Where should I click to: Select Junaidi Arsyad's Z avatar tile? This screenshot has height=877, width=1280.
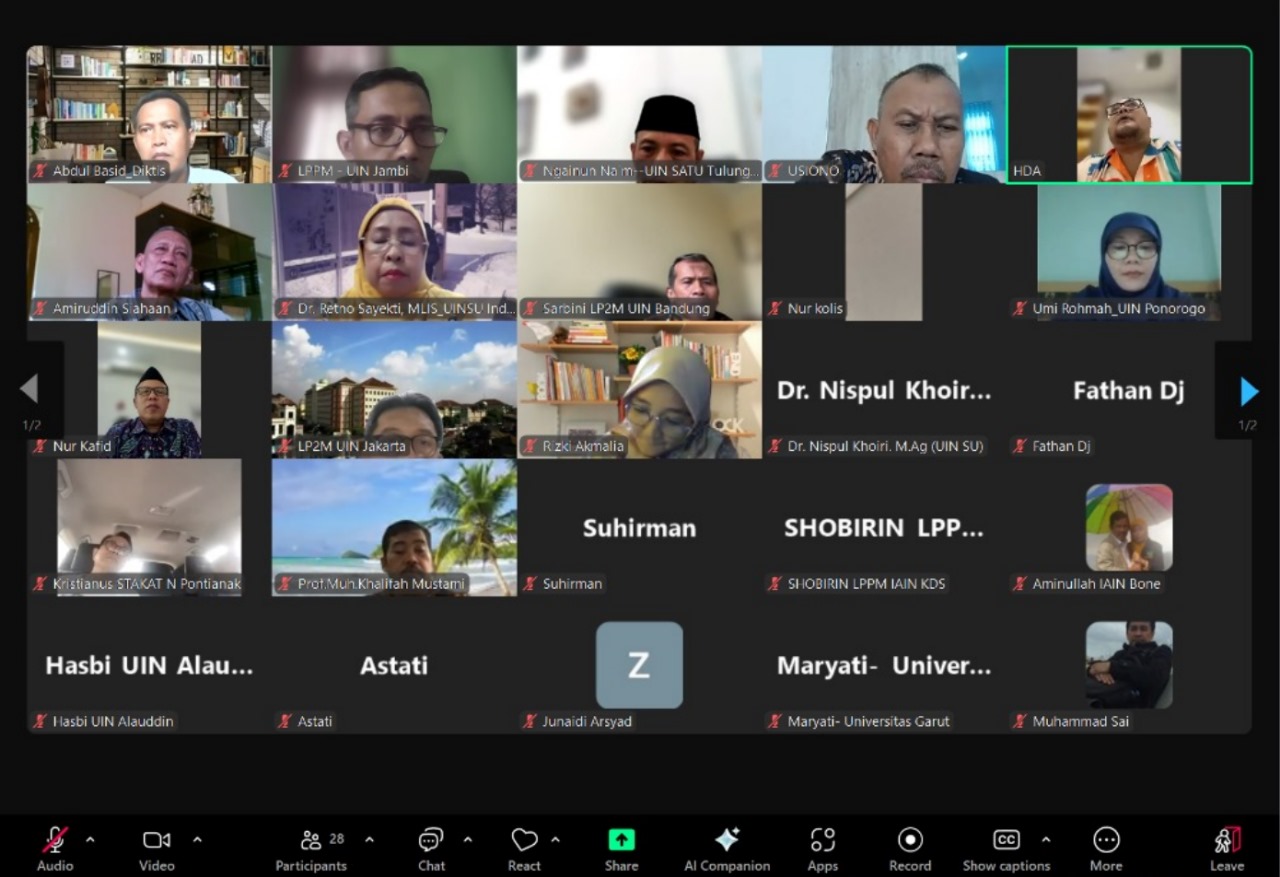tap(639, 665)
